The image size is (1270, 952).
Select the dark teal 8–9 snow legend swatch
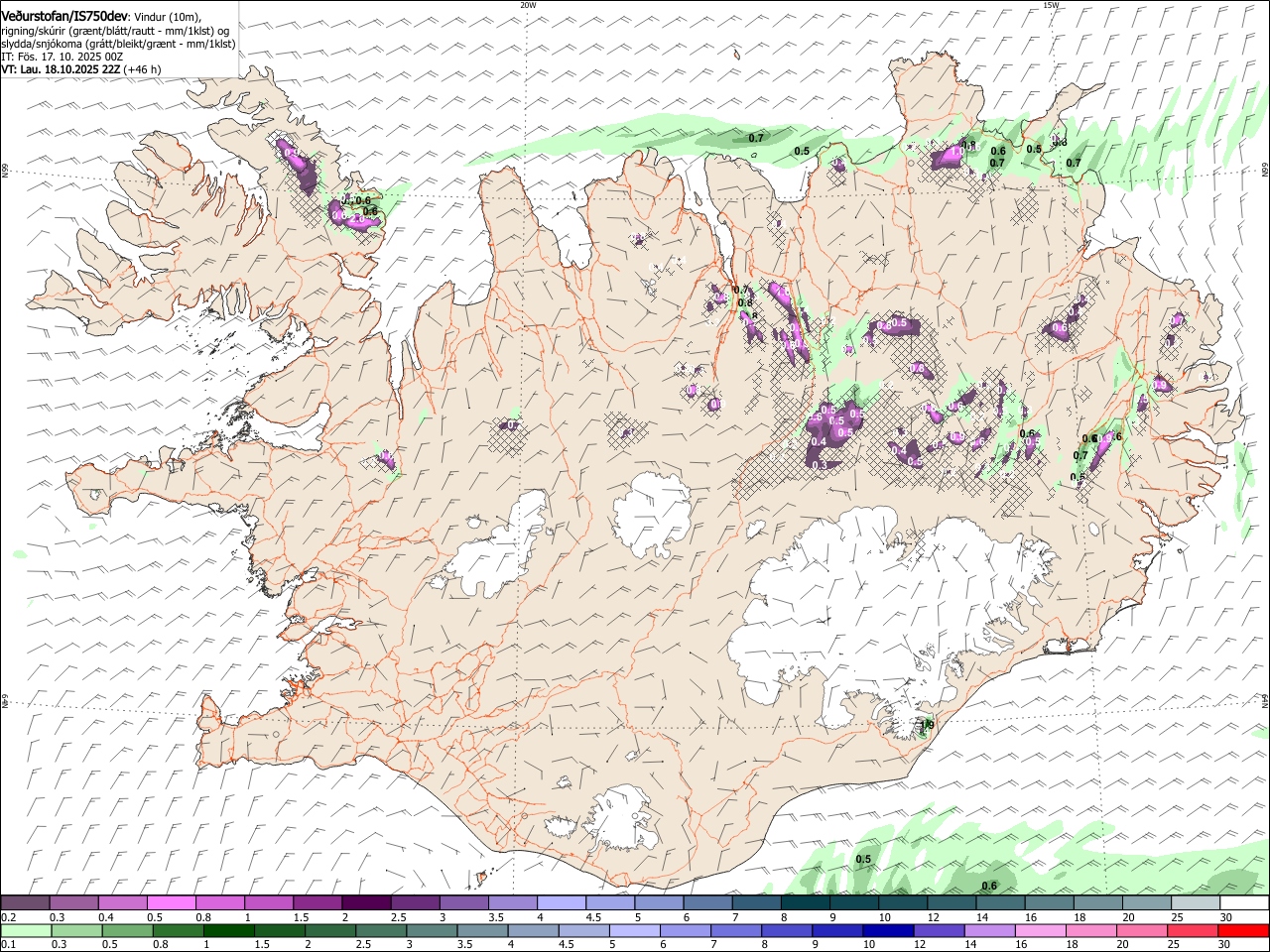tap(805, 903)
